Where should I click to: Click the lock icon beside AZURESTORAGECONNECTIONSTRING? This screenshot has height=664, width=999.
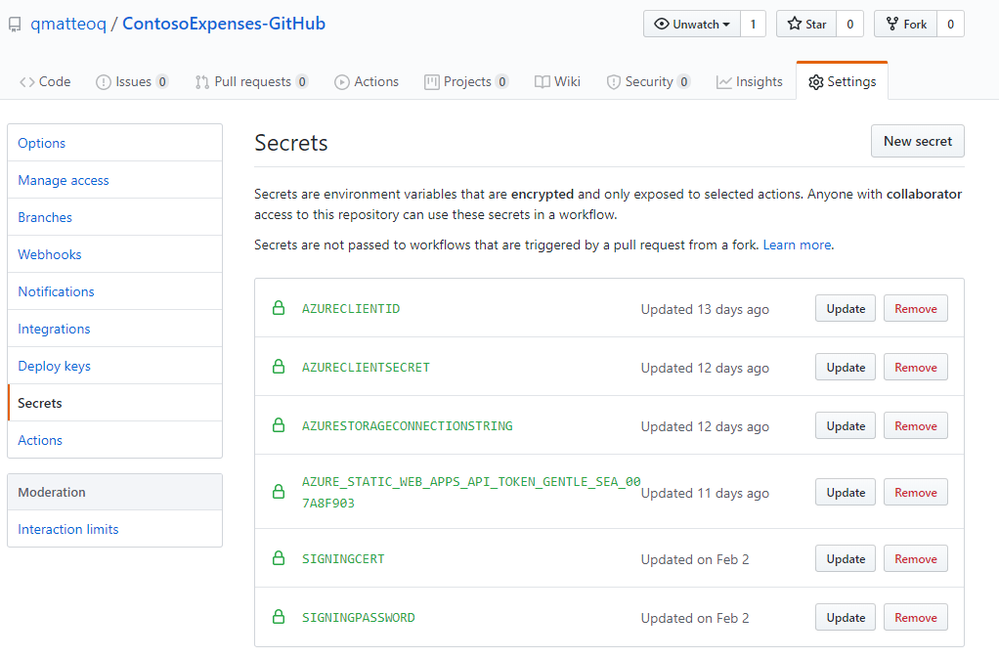(x=278, y=426)
